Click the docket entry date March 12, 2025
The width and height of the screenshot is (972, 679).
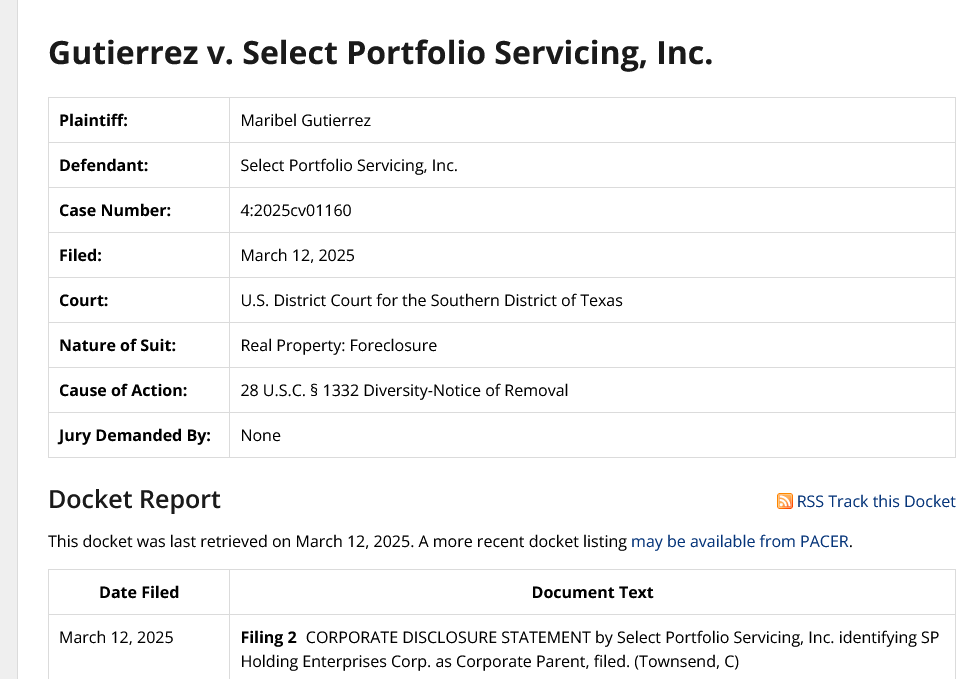tap(116, 637)
